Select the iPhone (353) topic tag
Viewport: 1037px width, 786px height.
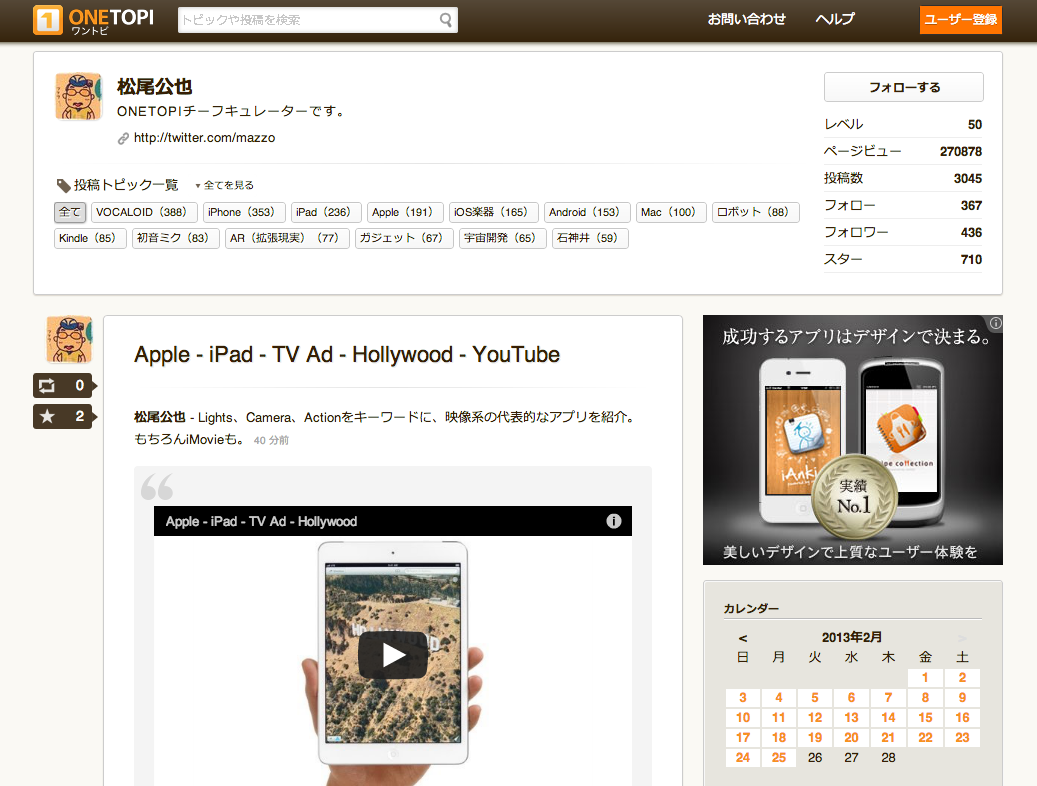click(243, 212)
